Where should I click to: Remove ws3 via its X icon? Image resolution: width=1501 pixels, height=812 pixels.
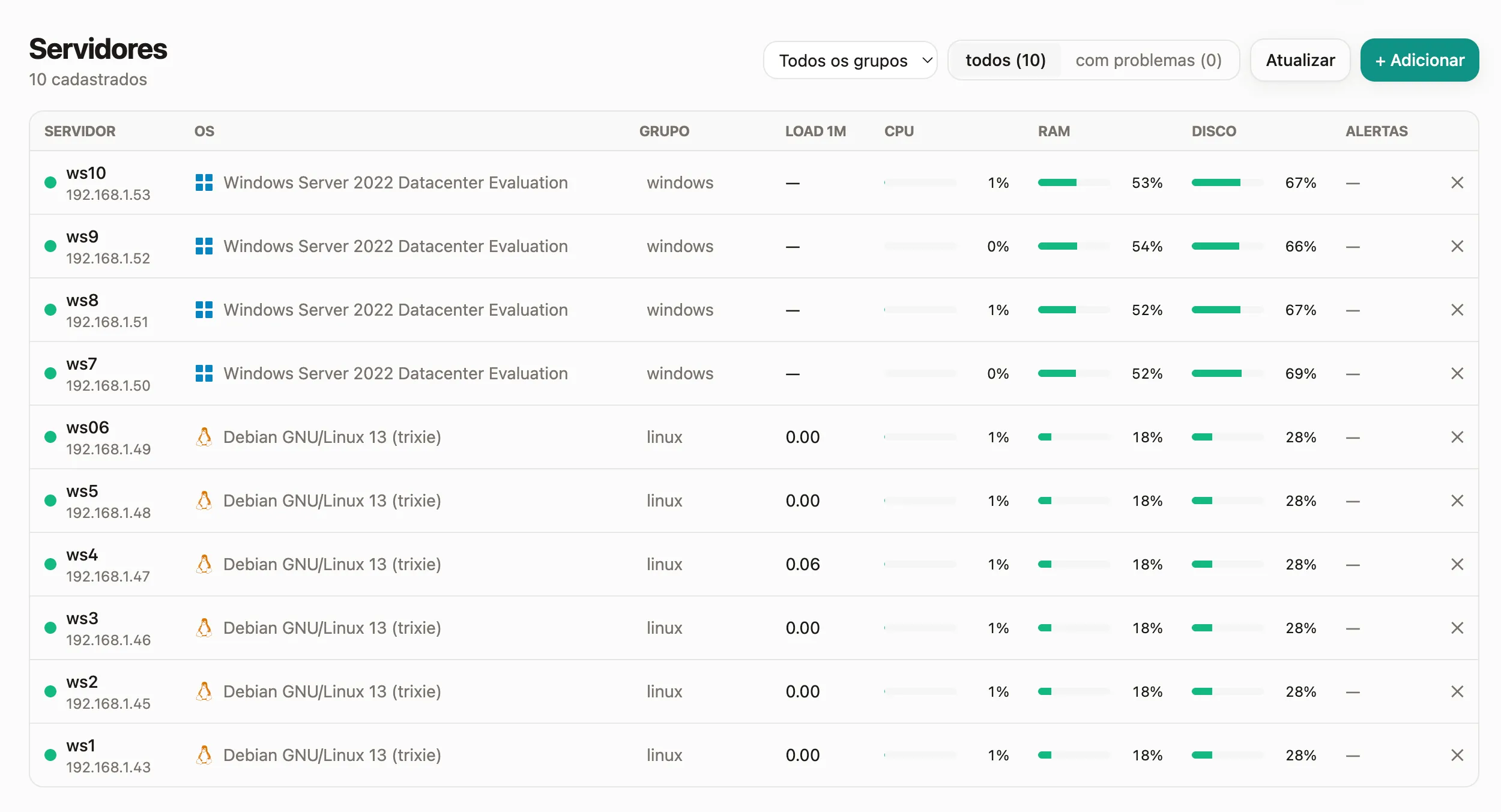pyautogui.click(x=1457, y=628)
